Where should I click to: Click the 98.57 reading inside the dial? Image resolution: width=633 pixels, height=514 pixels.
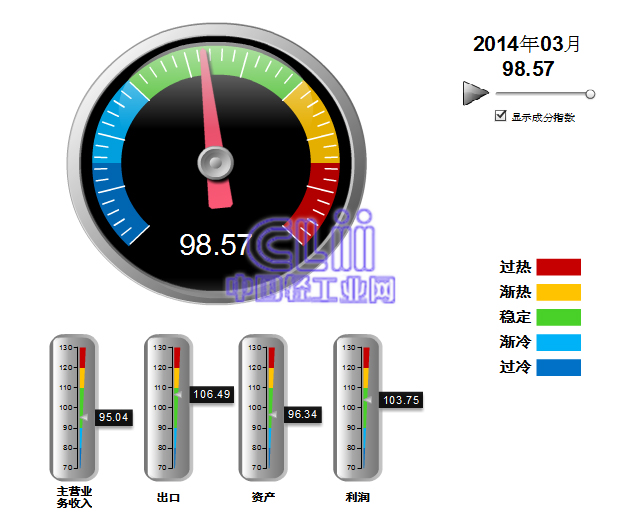[214, 245]
